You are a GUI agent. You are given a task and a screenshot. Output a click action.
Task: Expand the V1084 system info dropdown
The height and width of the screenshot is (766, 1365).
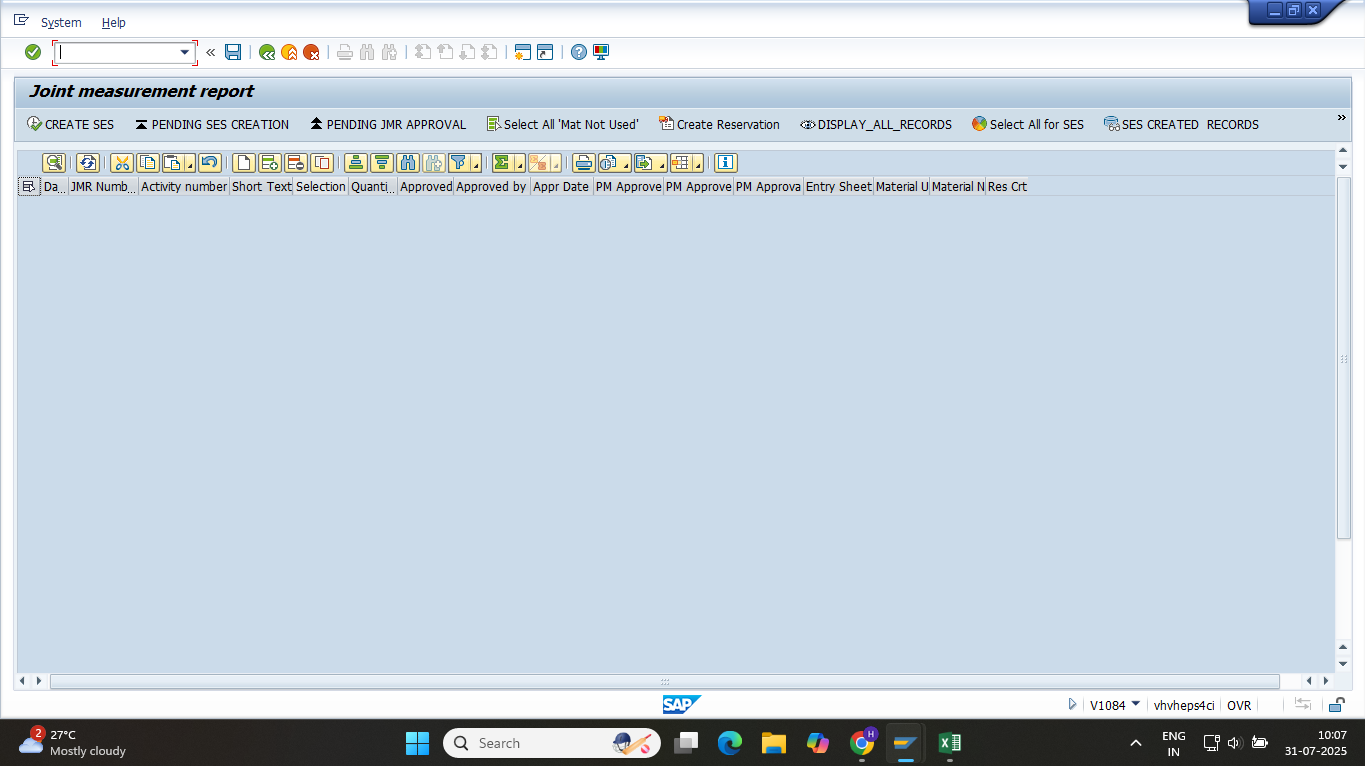tap(1136, 704)
